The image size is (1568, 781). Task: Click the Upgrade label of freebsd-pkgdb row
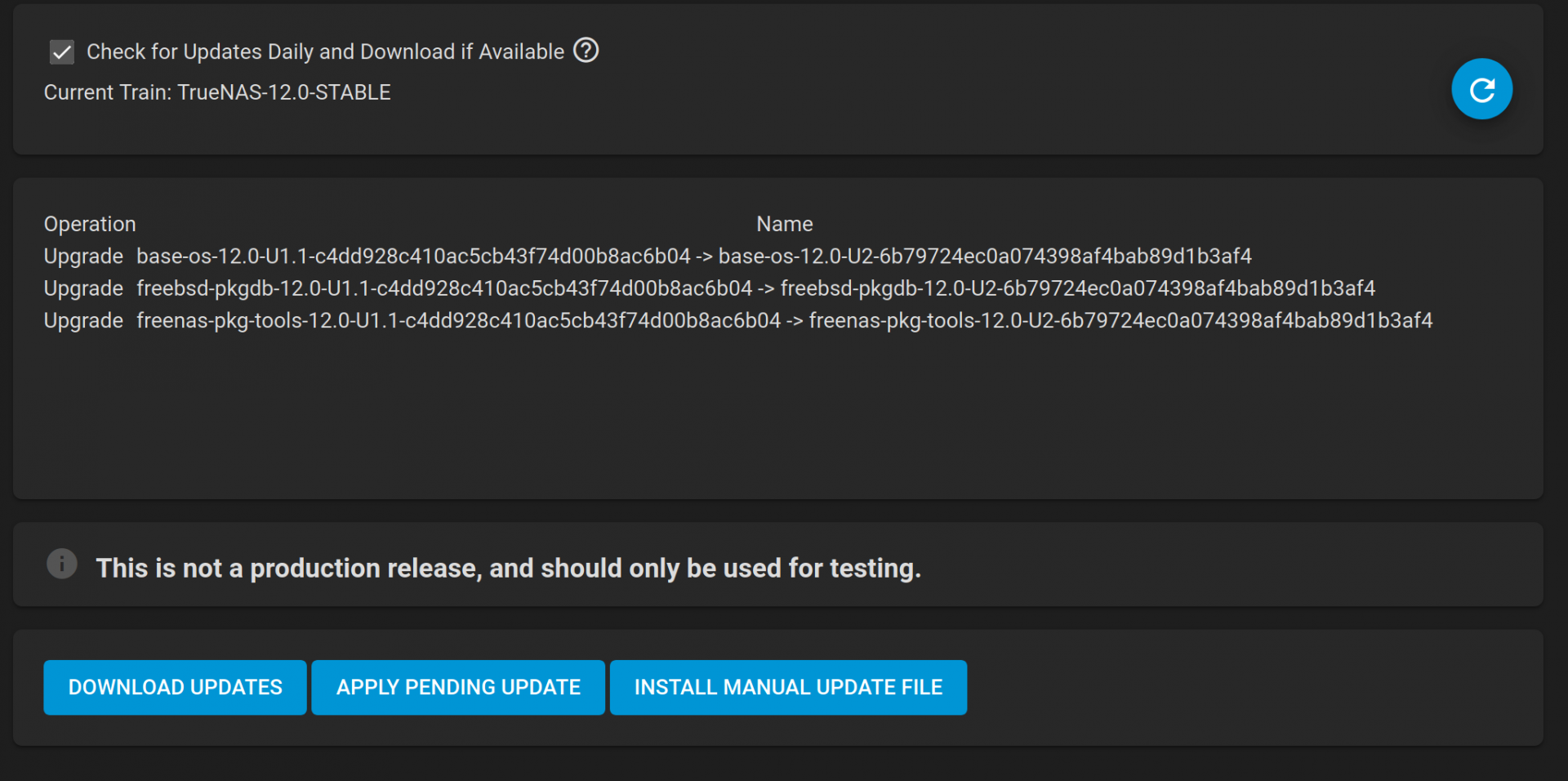pyautogui.click(x=83, y=288)
